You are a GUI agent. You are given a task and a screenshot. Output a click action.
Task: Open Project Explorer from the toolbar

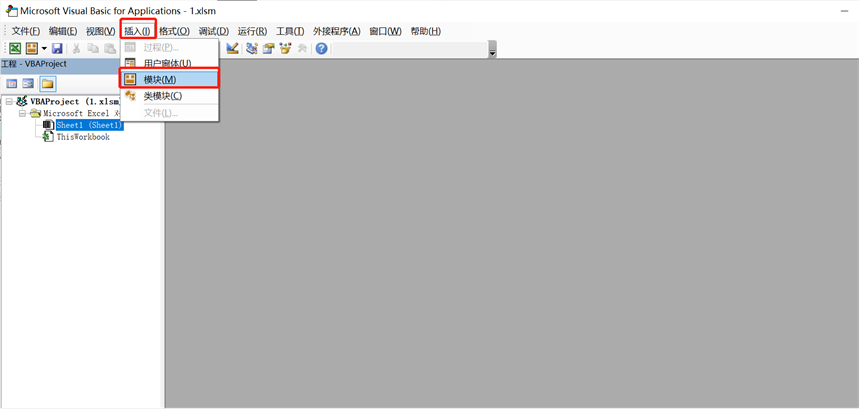pyautogui.click(x=251, y=48)
